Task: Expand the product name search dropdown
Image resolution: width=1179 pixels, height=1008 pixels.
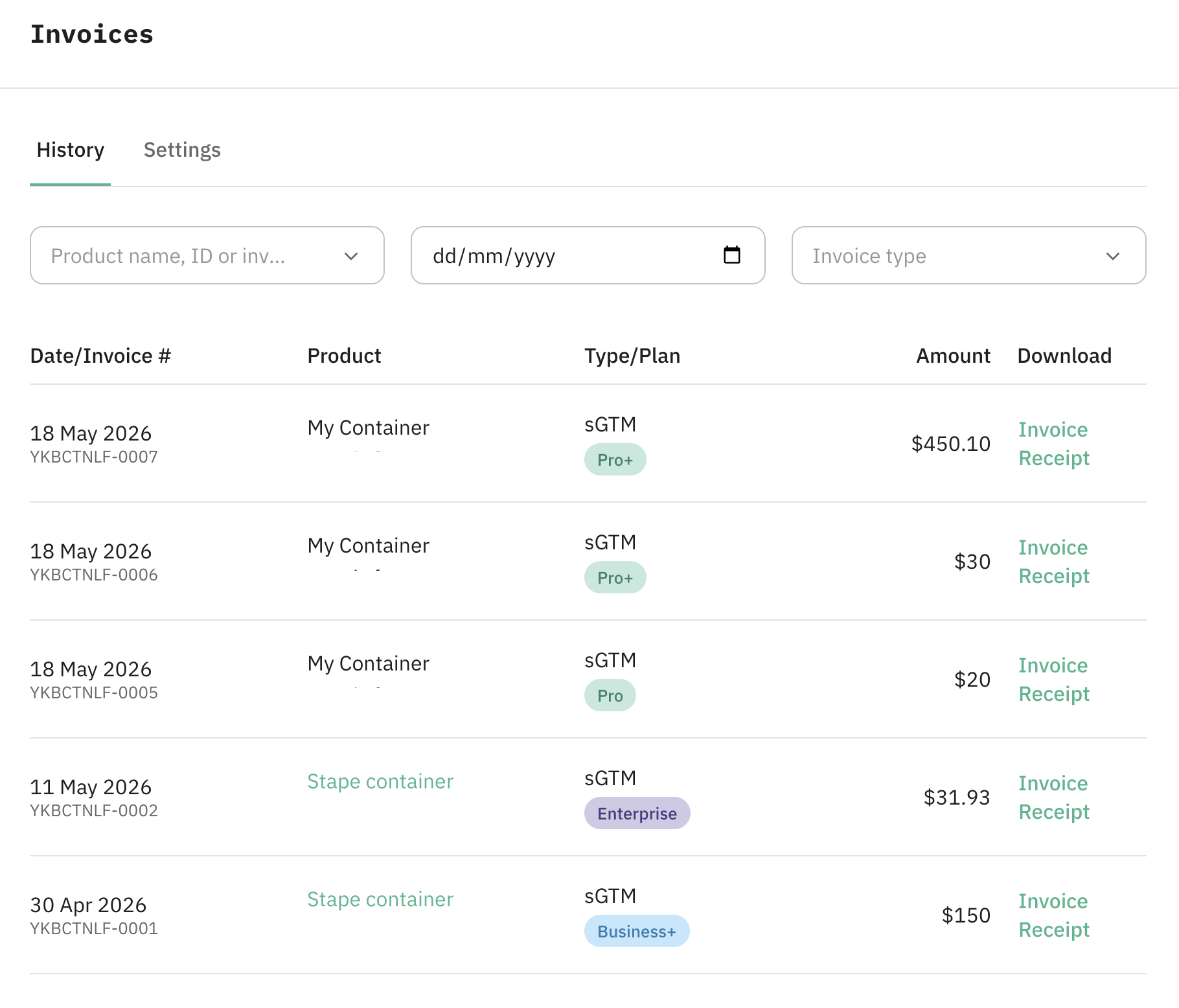Action: 207,255
